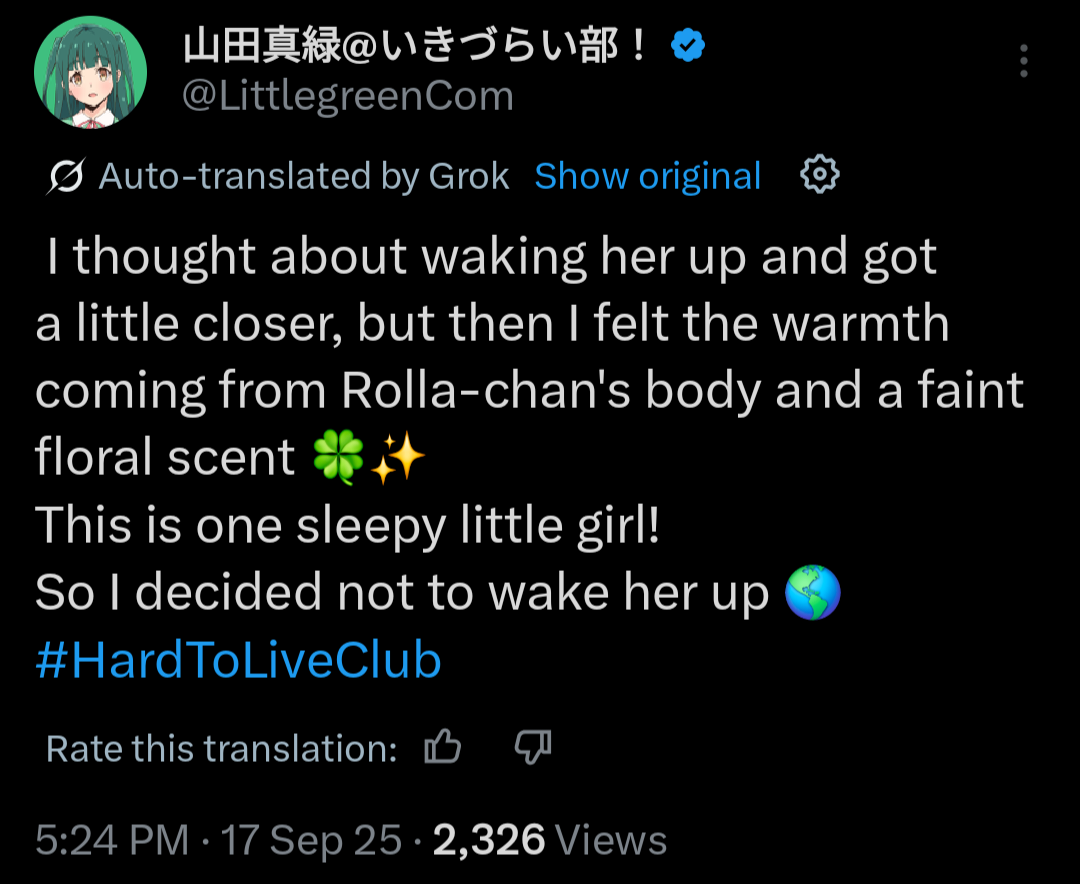Click the Grok slashed-circle logo icon
This screenshot has width=1080, height=884.
(66, 177)
